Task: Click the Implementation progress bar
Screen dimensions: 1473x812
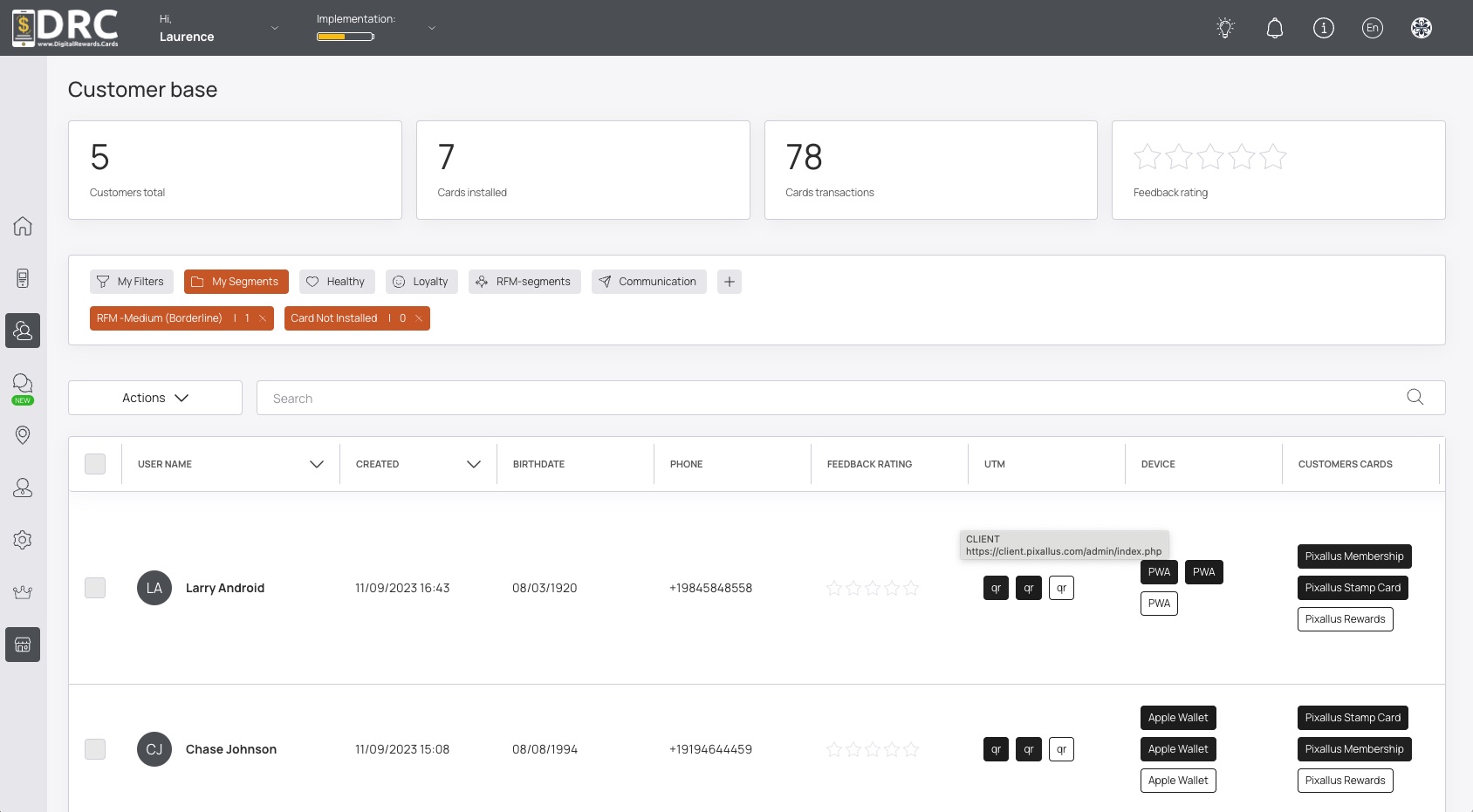Action: coord(346,37)
